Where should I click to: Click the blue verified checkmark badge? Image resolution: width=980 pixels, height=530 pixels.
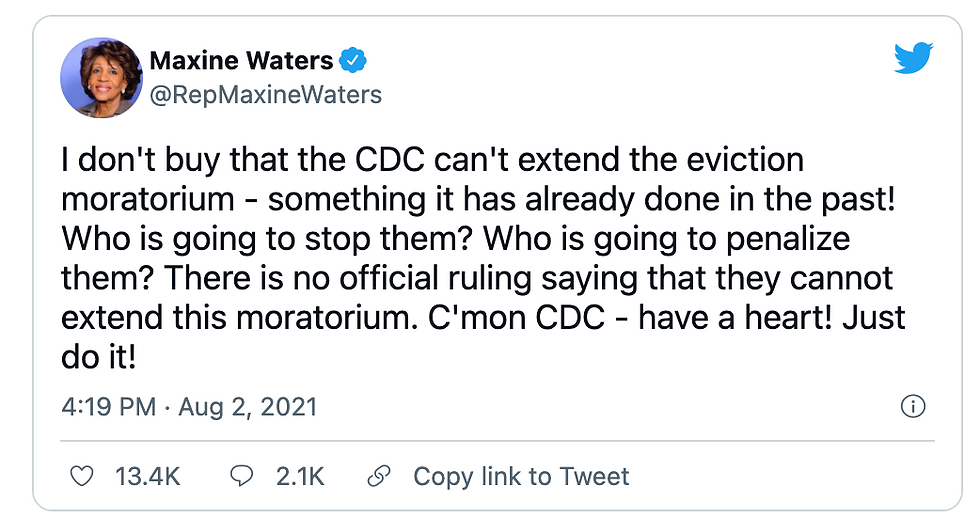[x=352, y=61]
